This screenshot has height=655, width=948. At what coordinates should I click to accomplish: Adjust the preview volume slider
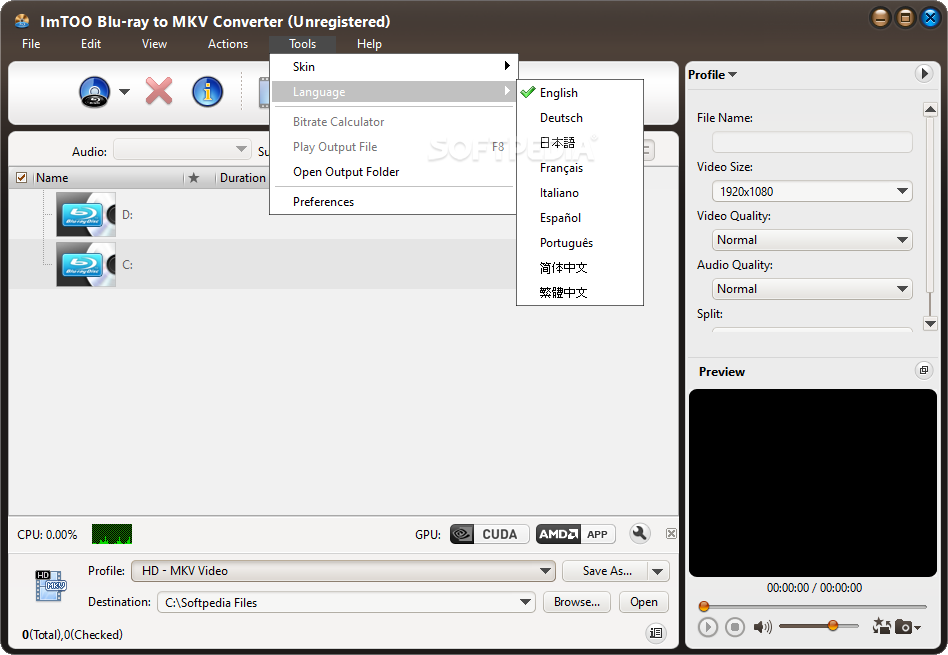833,625
